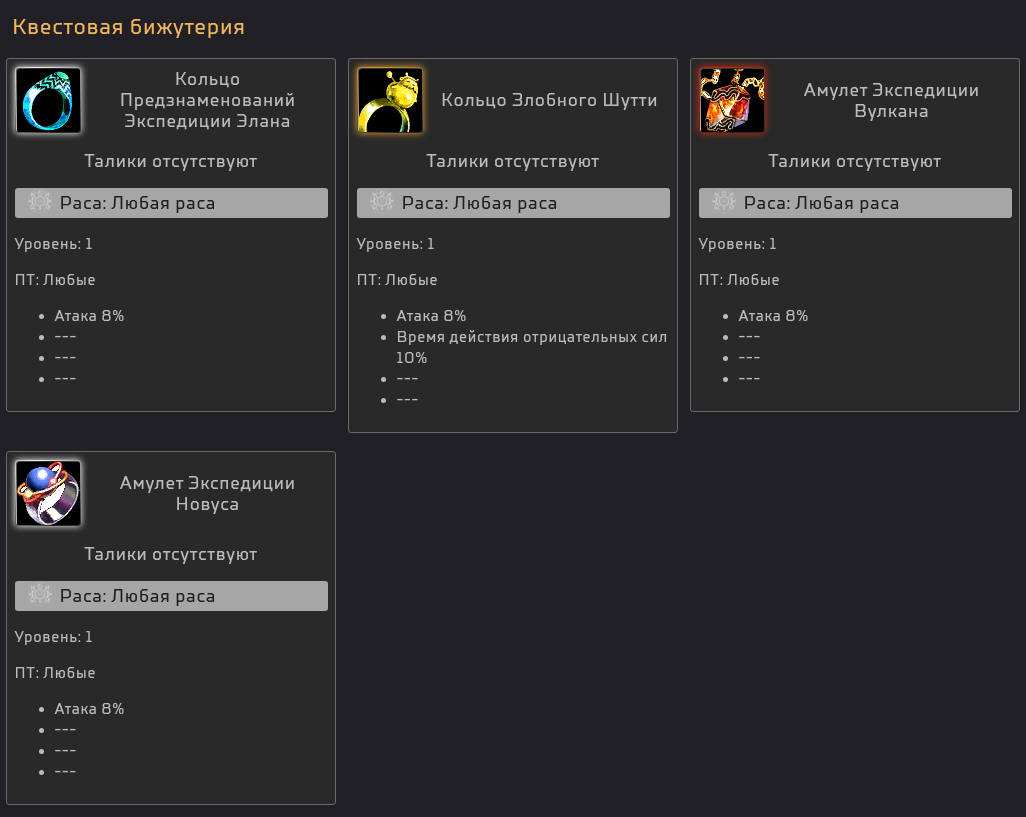Image resolution: width=1026 pixels, height=817 pixels.
Task: Click 'Атака 8%' stat in the Элана card
Action: [x=89, y=316]
